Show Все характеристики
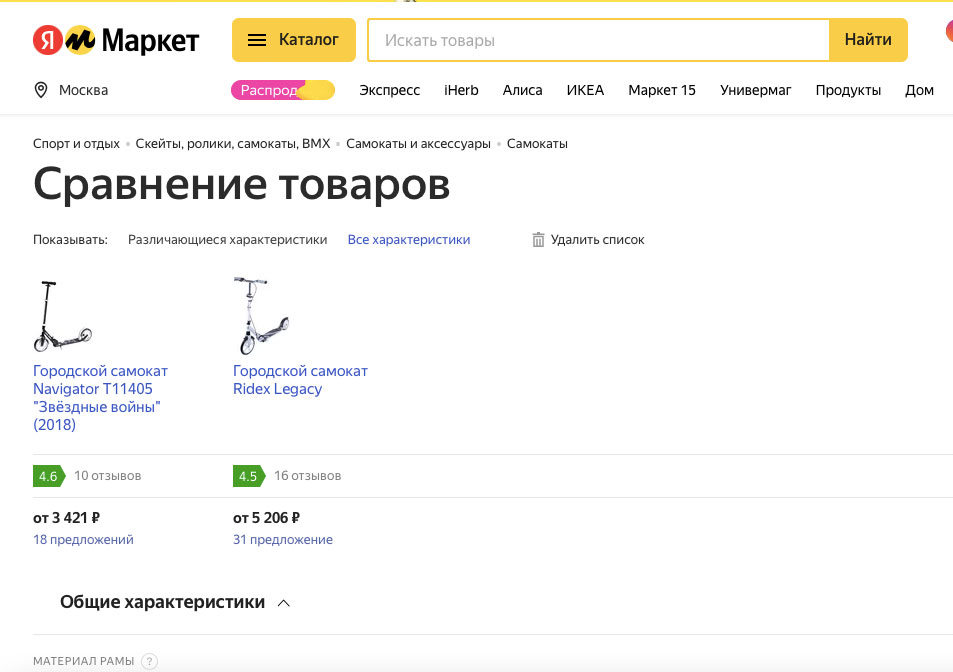Screen dimensions: 953x672 click(x=408, y=240)
